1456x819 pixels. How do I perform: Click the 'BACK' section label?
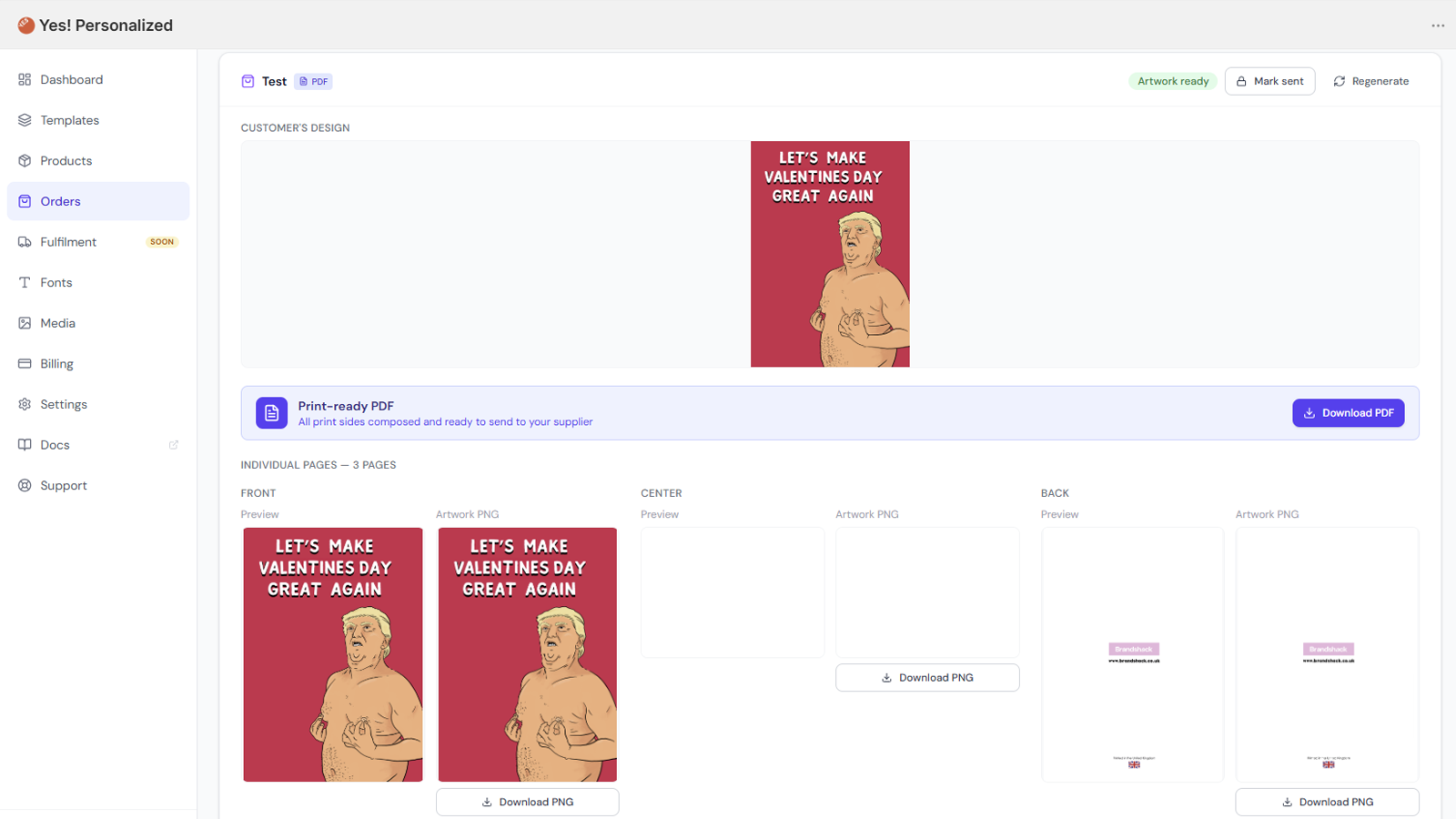click(1055, 493)
